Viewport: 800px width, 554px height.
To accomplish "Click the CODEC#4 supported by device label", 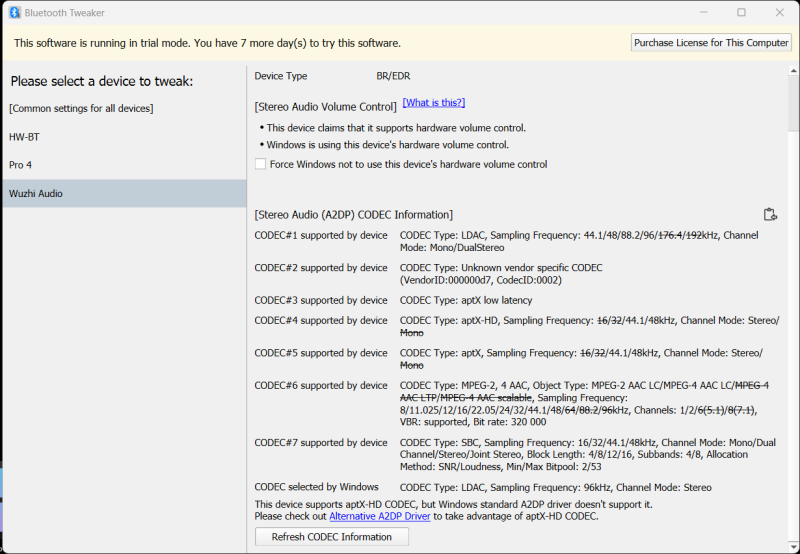I will tap(321, 320).
